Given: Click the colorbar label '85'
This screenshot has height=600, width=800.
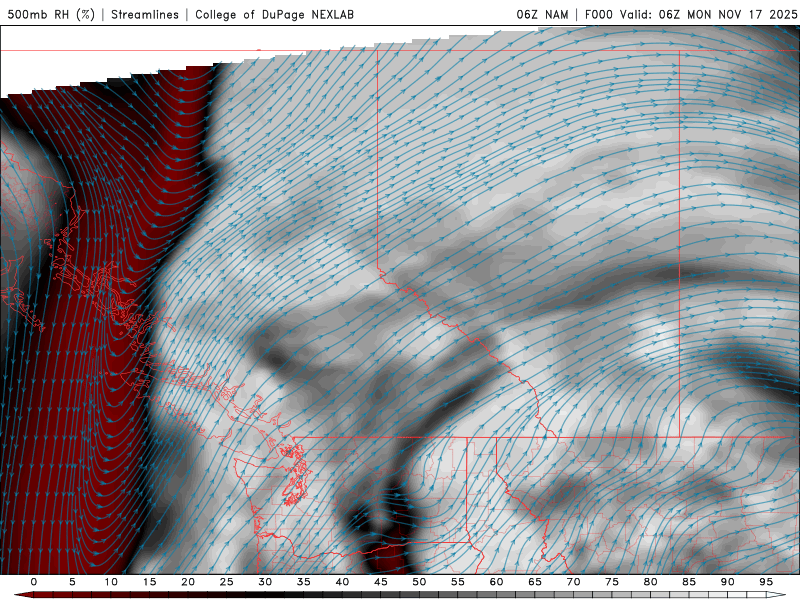Looking at the screenshot, I should pos(689,582).
